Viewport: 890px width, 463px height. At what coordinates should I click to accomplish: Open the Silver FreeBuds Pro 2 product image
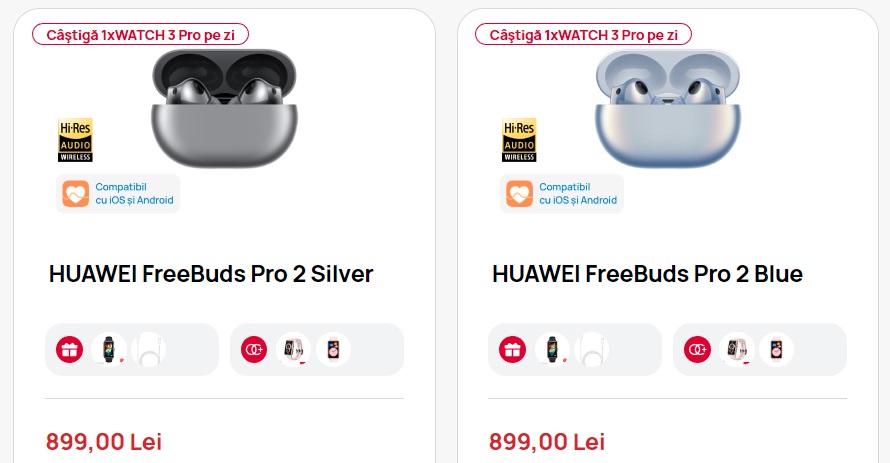(224, 108)
